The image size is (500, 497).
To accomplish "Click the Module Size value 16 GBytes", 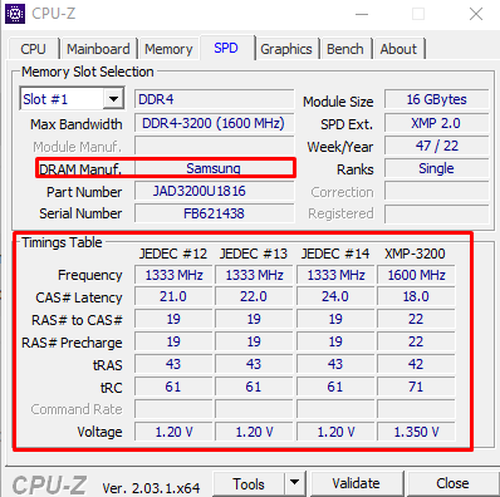I will 436,99.
